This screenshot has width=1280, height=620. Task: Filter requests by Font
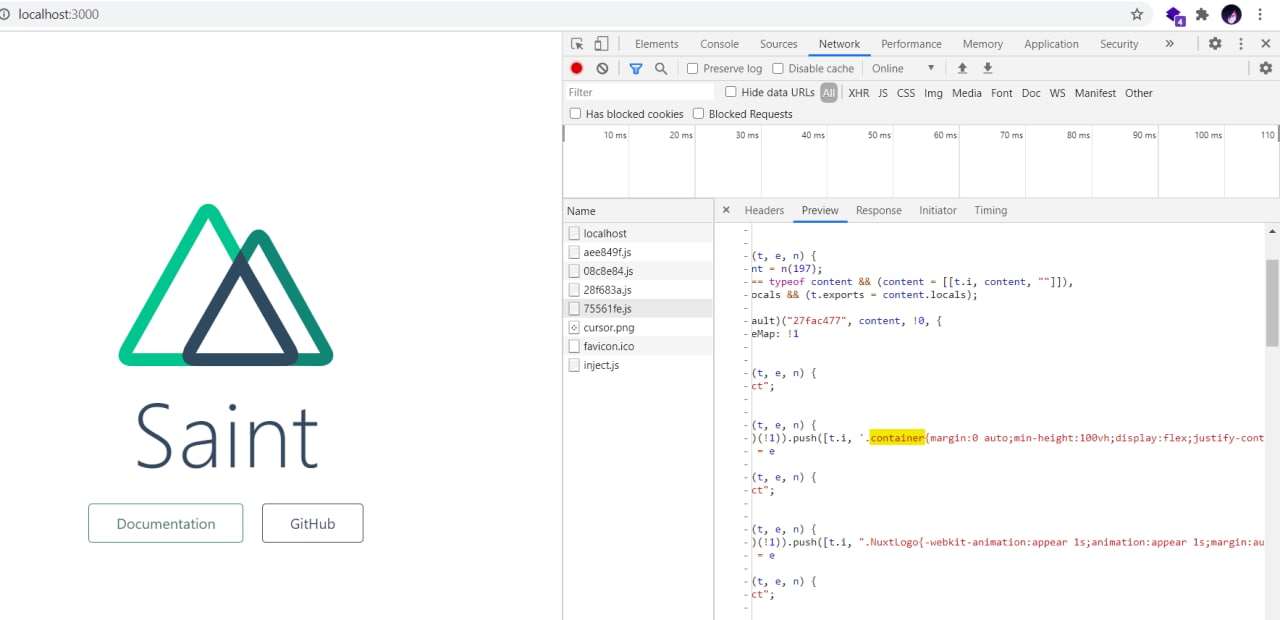[1001, 93]
